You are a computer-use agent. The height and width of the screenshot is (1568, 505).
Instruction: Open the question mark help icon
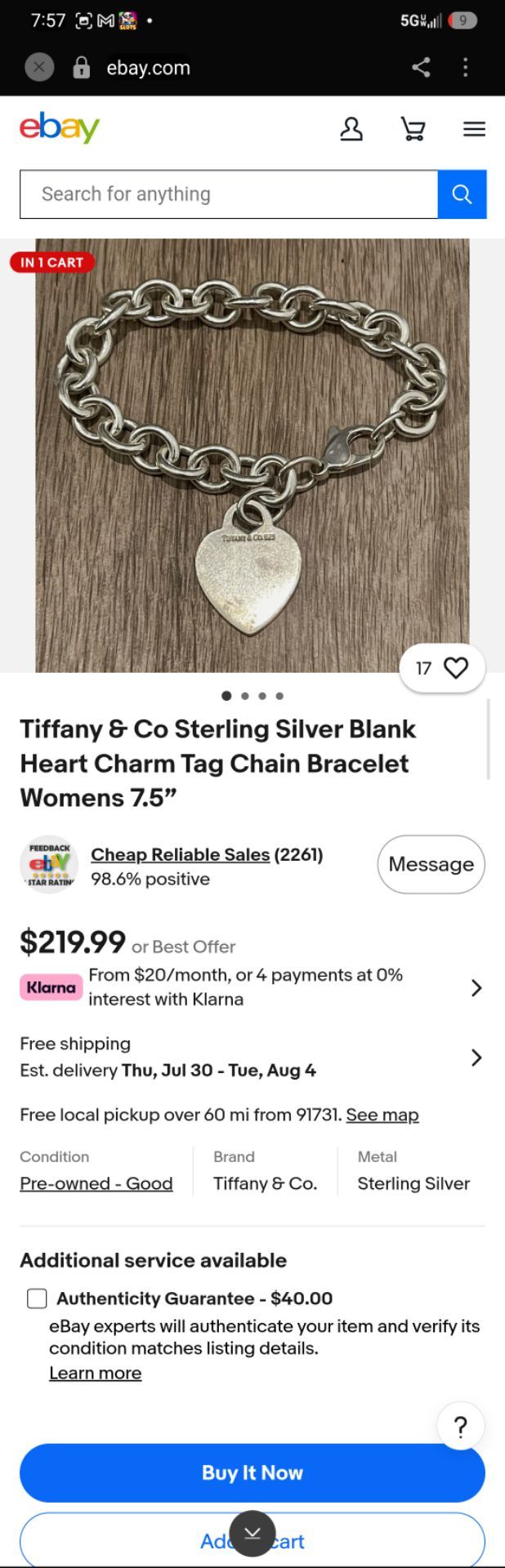(461, 1427)
